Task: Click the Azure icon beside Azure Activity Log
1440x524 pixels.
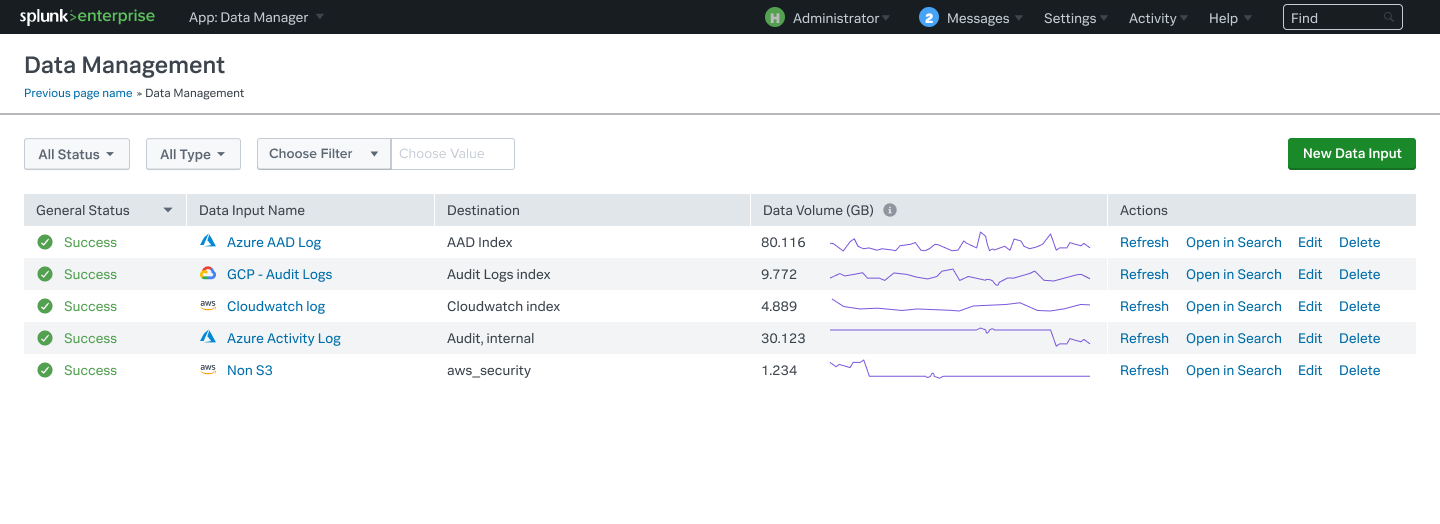Action: click(x=208, y=338)
